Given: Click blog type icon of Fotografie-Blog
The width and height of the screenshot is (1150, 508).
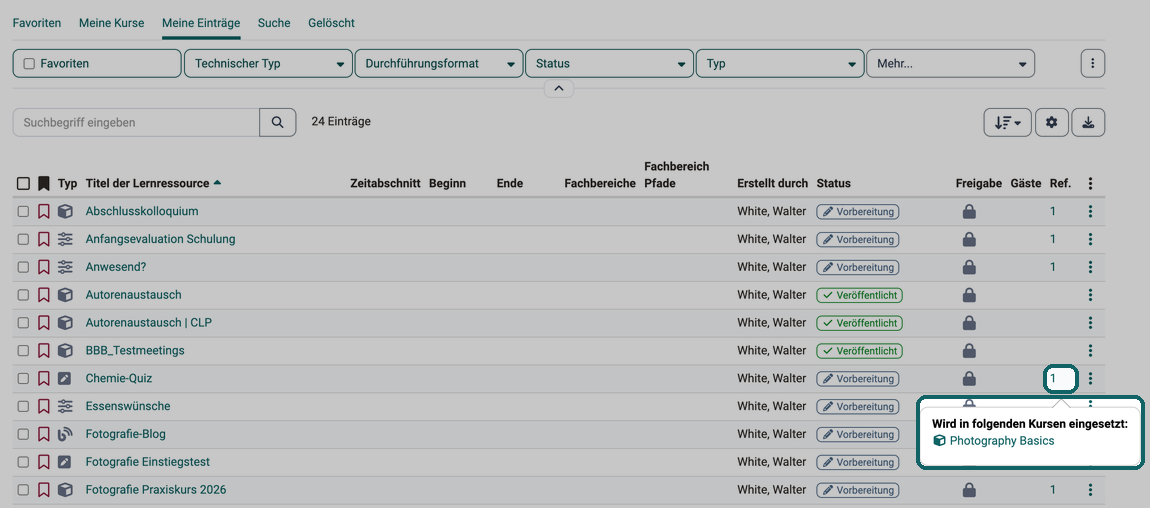Looking at the screenshot, I should point(65,435).
